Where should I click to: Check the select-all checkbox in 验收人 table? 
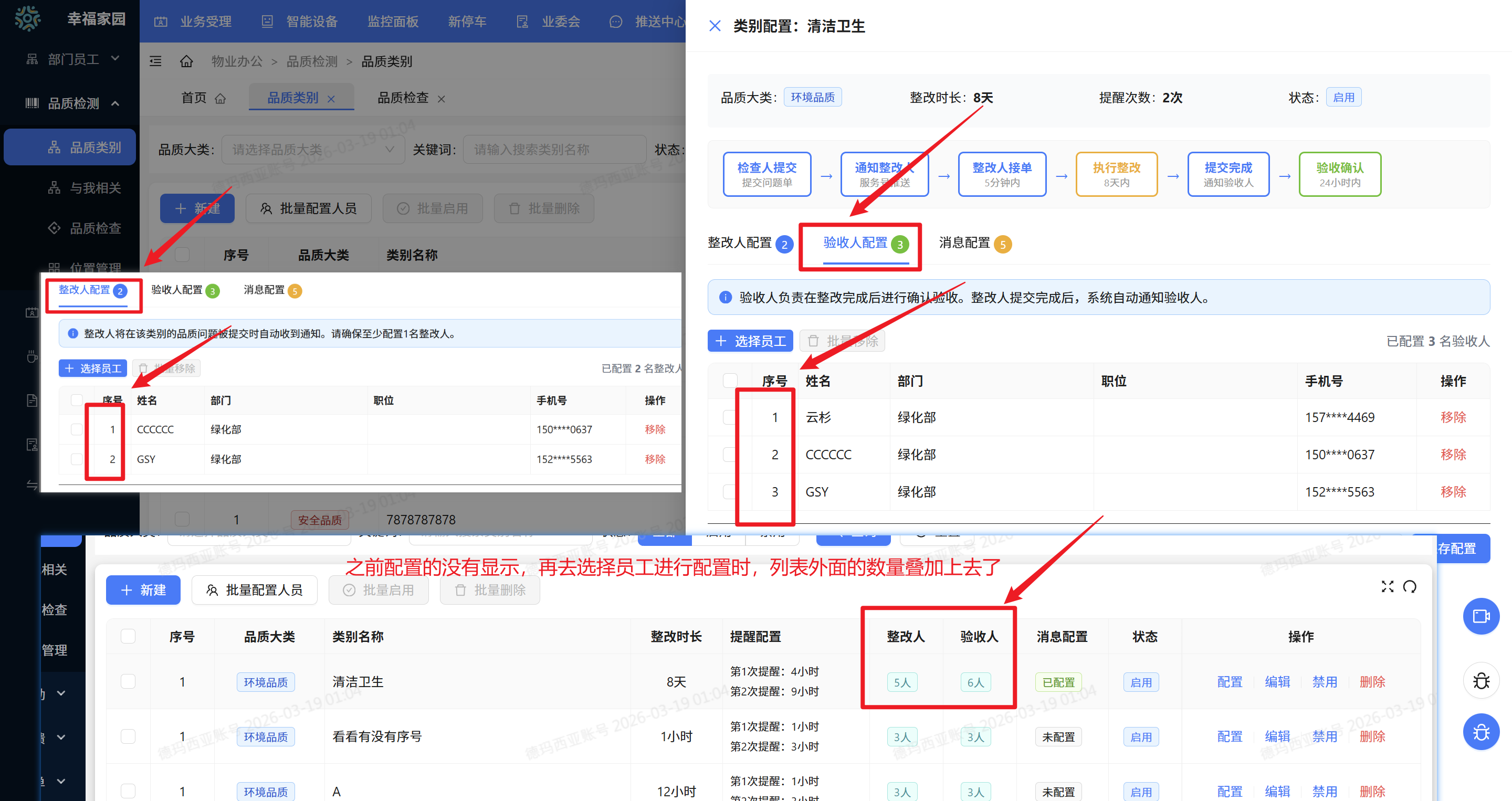731,381
